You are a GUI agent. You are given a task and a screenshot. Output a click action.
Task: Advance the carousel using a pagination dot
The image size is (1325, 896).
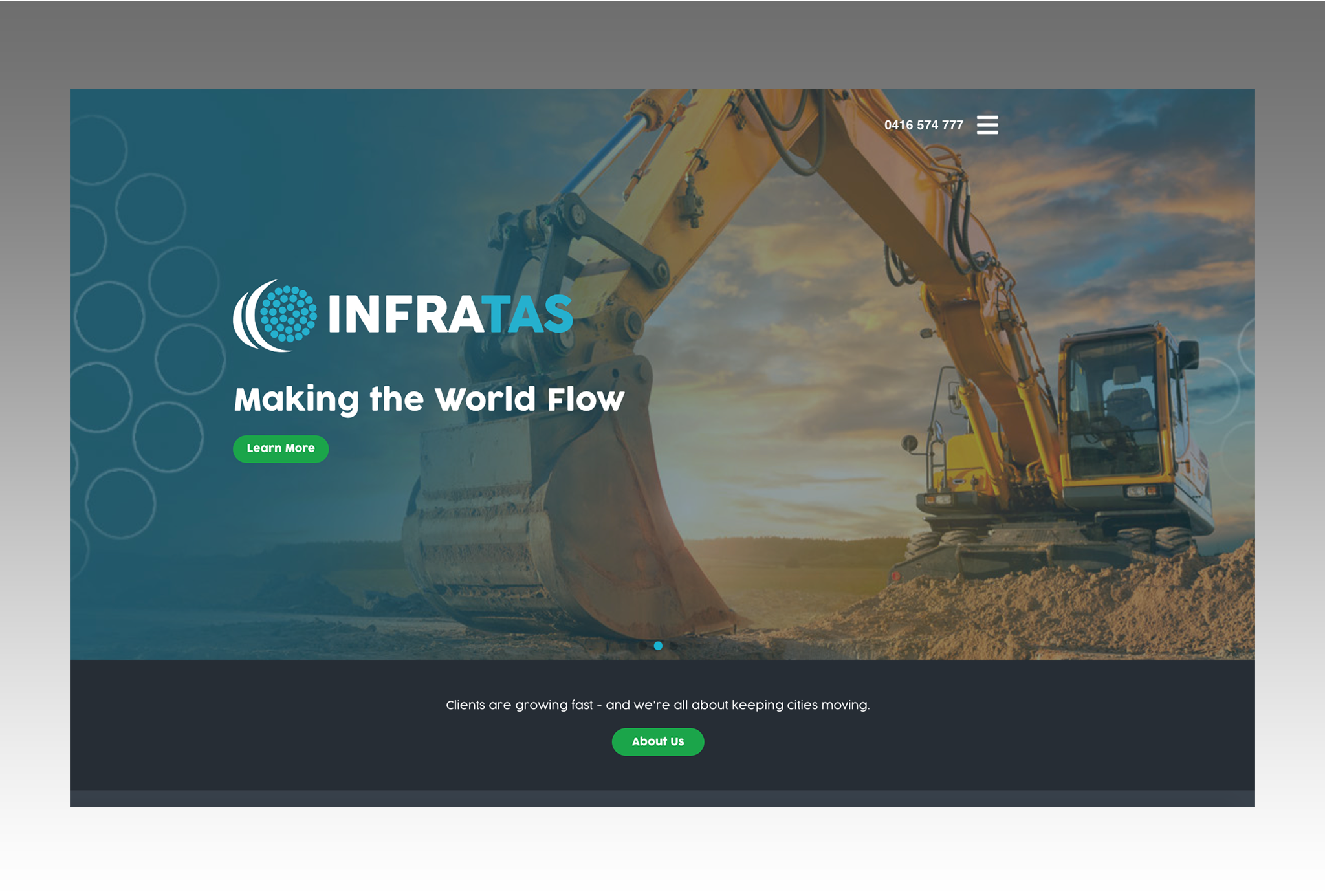coord(673,646)
